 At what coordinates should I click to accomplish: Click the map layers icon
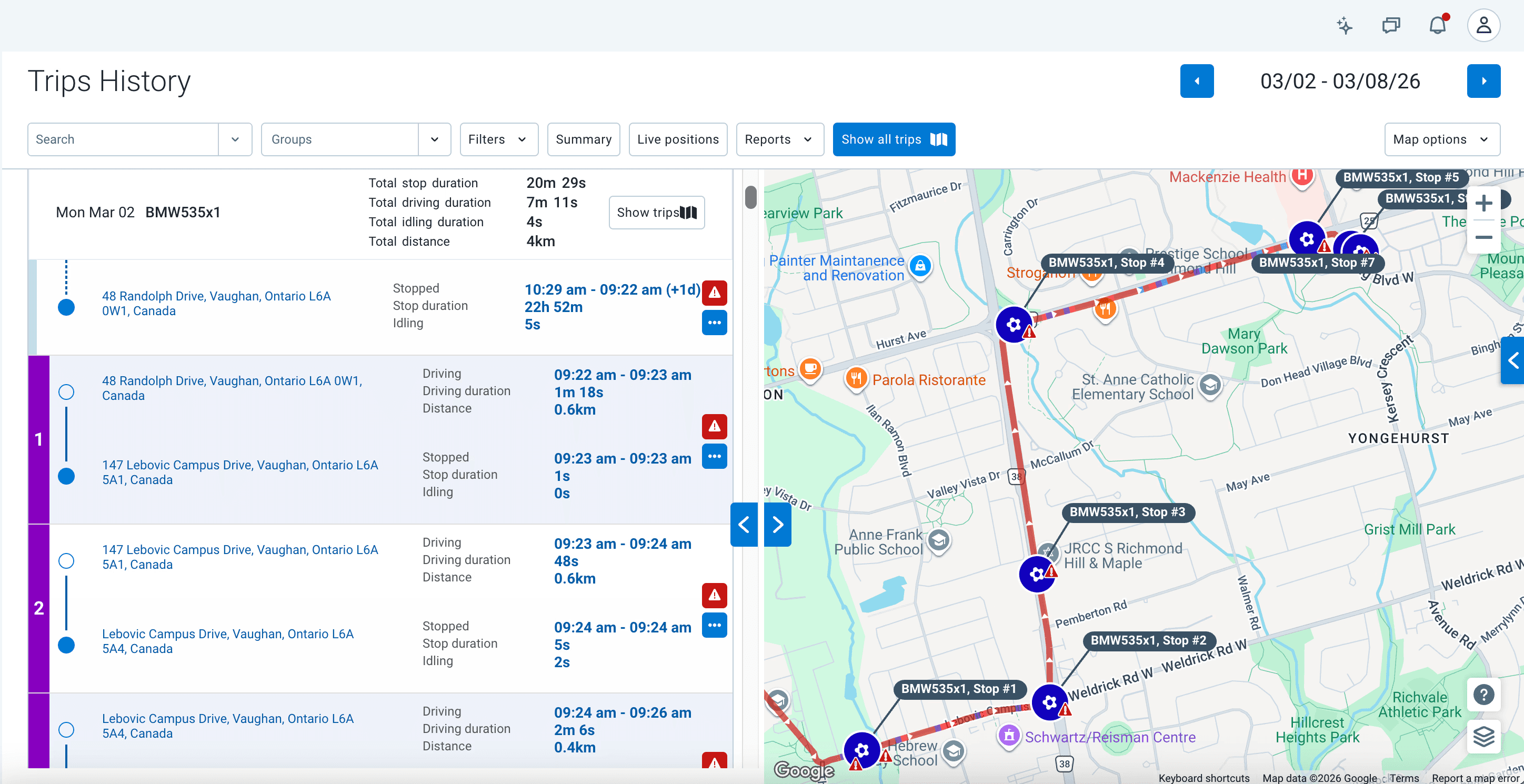[x=1483, y=737]
